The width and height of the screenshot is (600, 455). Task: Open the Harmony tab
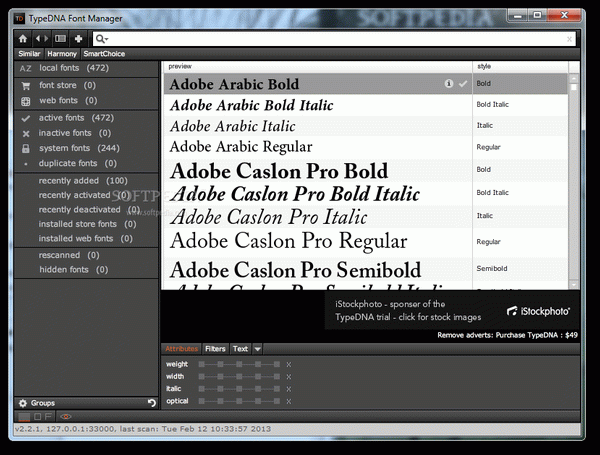62,54
